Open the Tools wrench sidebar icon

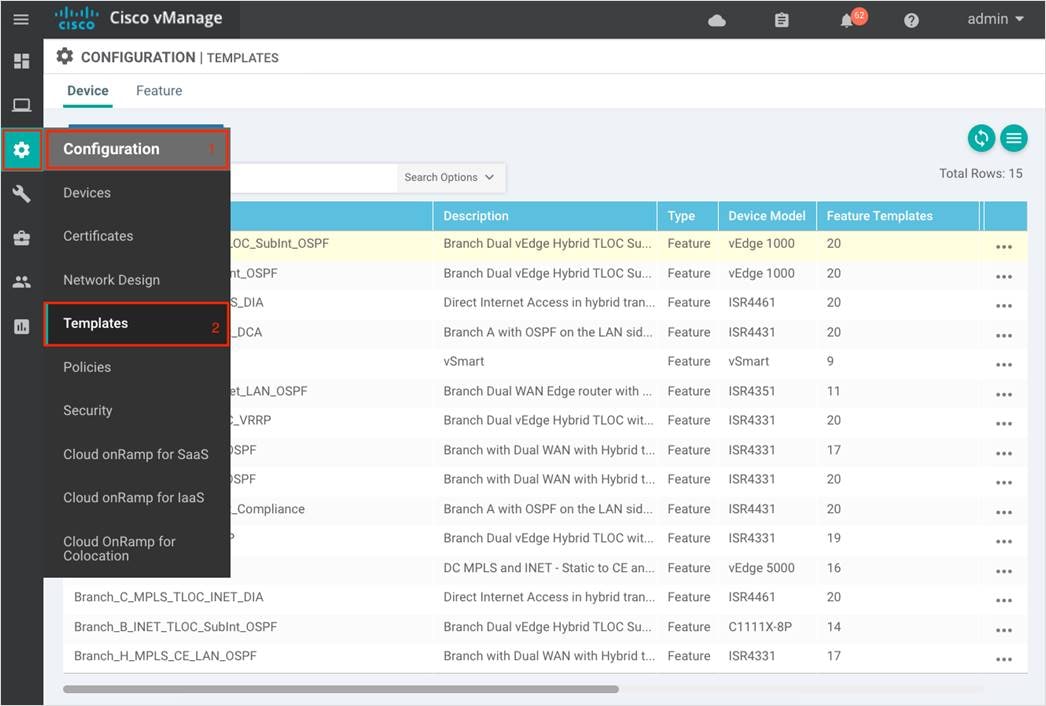pyautogui.click(x=21, y=194)
